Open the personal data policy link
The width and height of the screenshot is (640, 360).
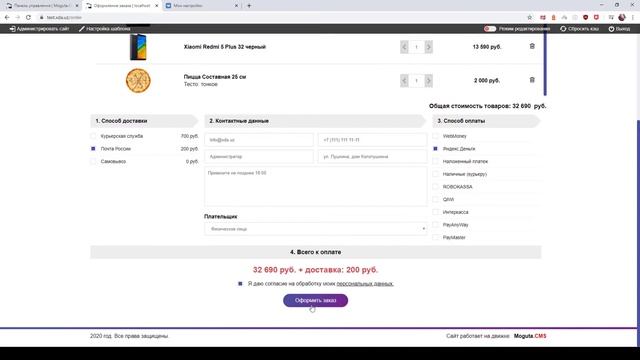(x=365, y=283)
